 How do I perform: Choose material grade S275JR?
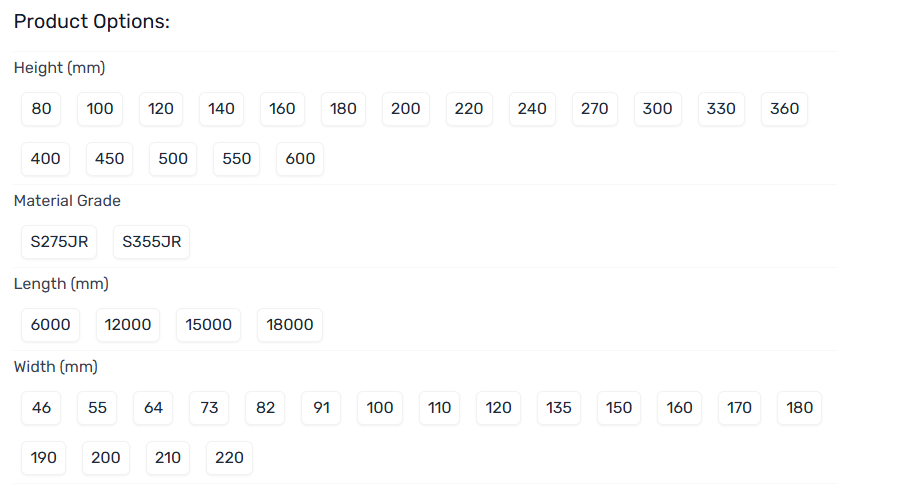pos(59,242)
